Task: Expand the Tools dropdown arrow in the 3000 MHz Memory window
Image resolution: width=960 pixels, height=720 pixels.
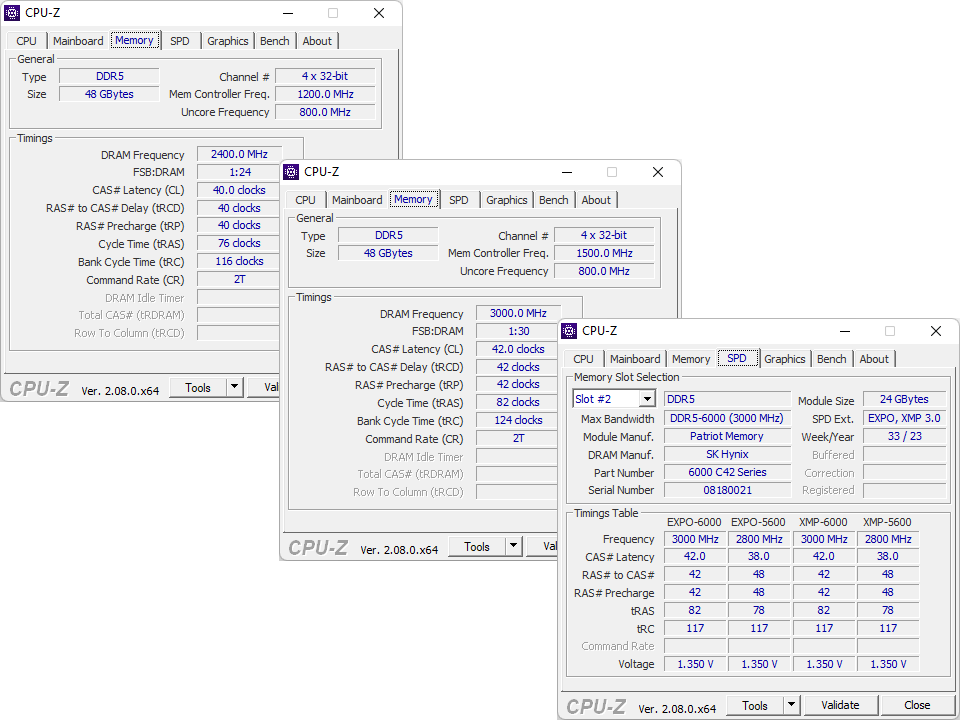Action: [x=513, y=546]
